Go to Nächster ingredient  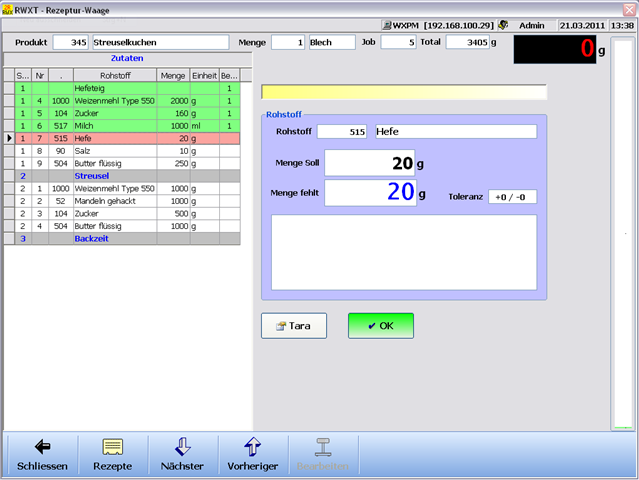pyautogui.click(x=182, y=455)
